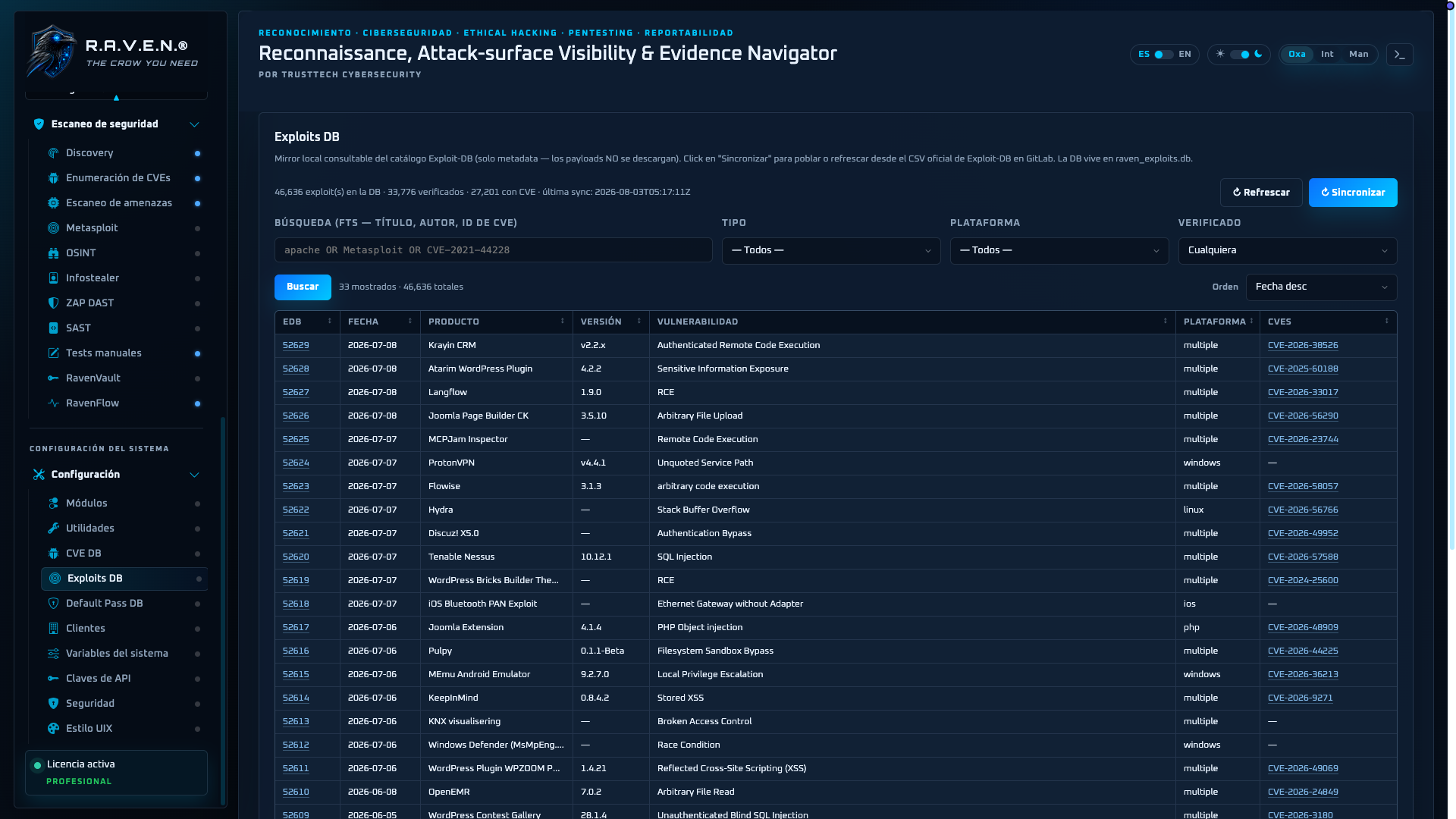Click the Default Pass DB shield icon
1456x819 pixels.
coord(53,604)
